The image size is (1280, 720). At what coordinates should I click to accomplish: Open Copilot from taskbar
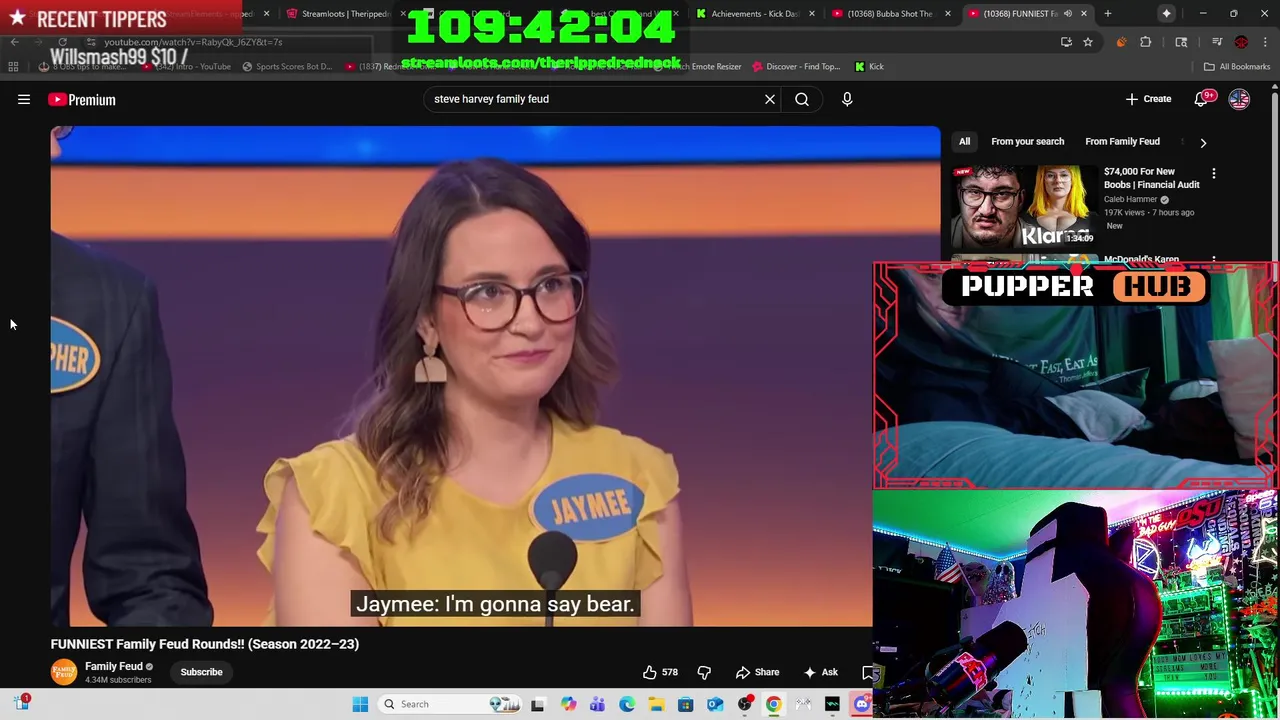[568, 704]
